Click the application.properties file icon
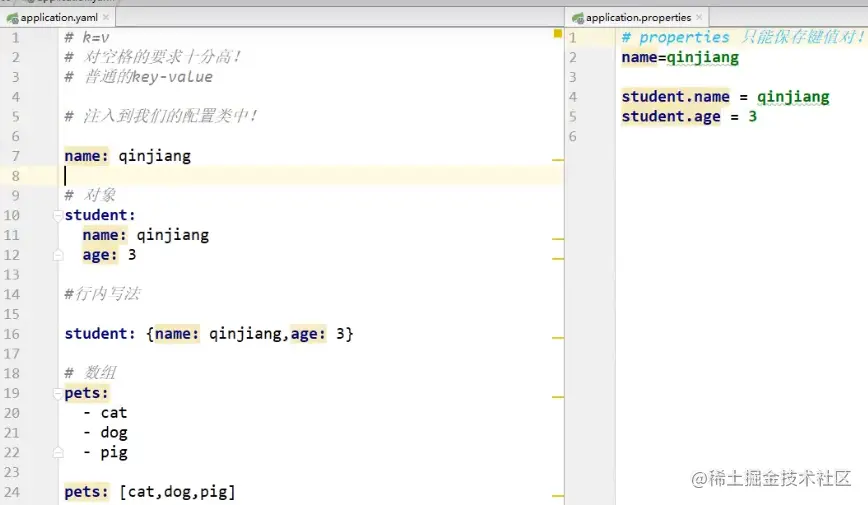The width and height of the screenshot is (868, 505). pos(578,18)
